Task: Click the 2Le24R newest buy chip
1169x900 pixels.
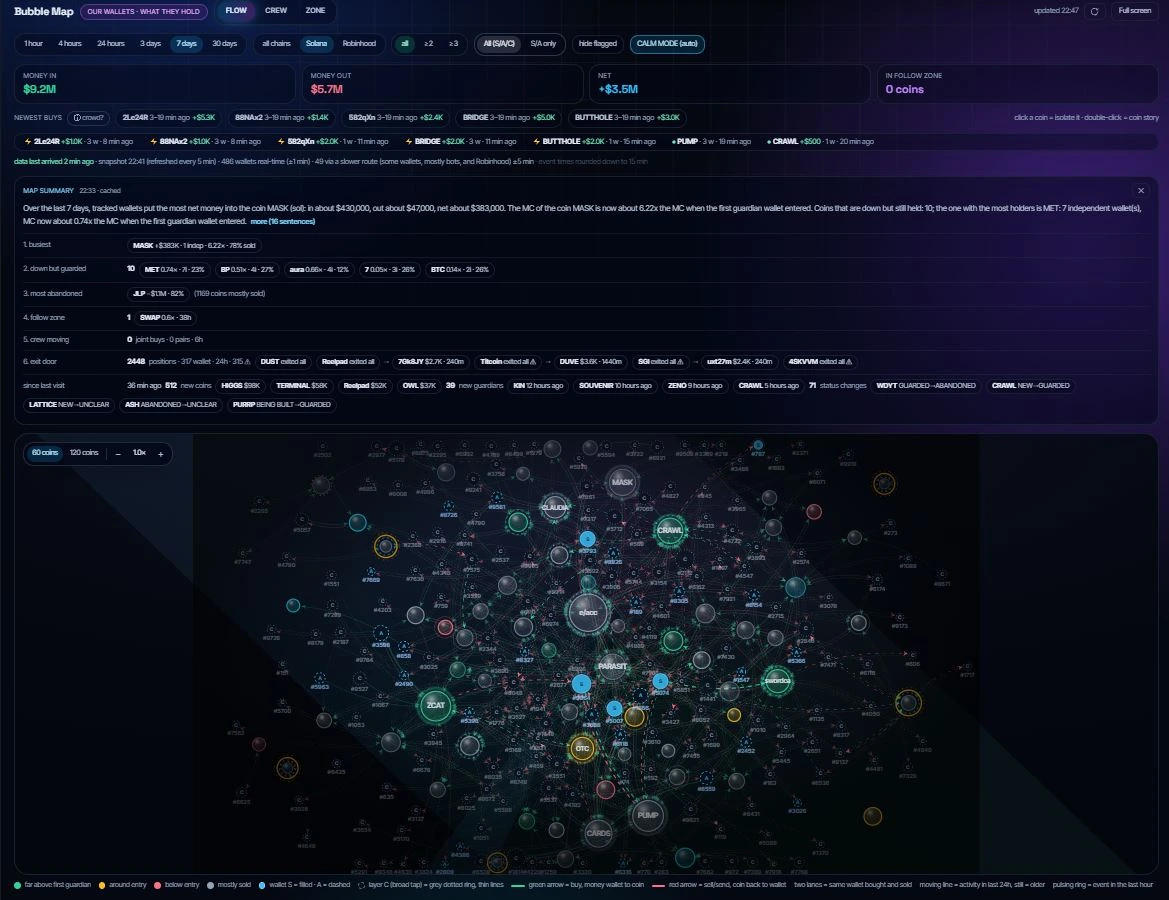Action: [168, 118]
